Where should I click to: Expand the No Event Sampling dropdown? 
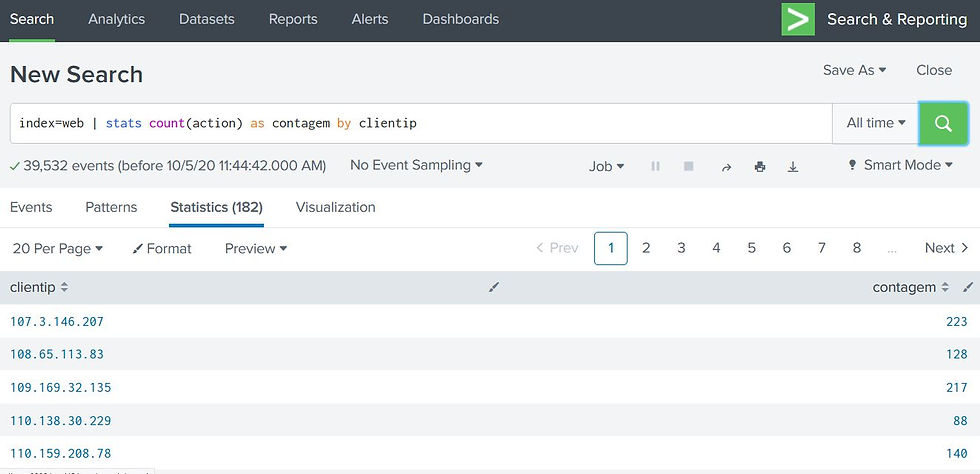point(416,165)
